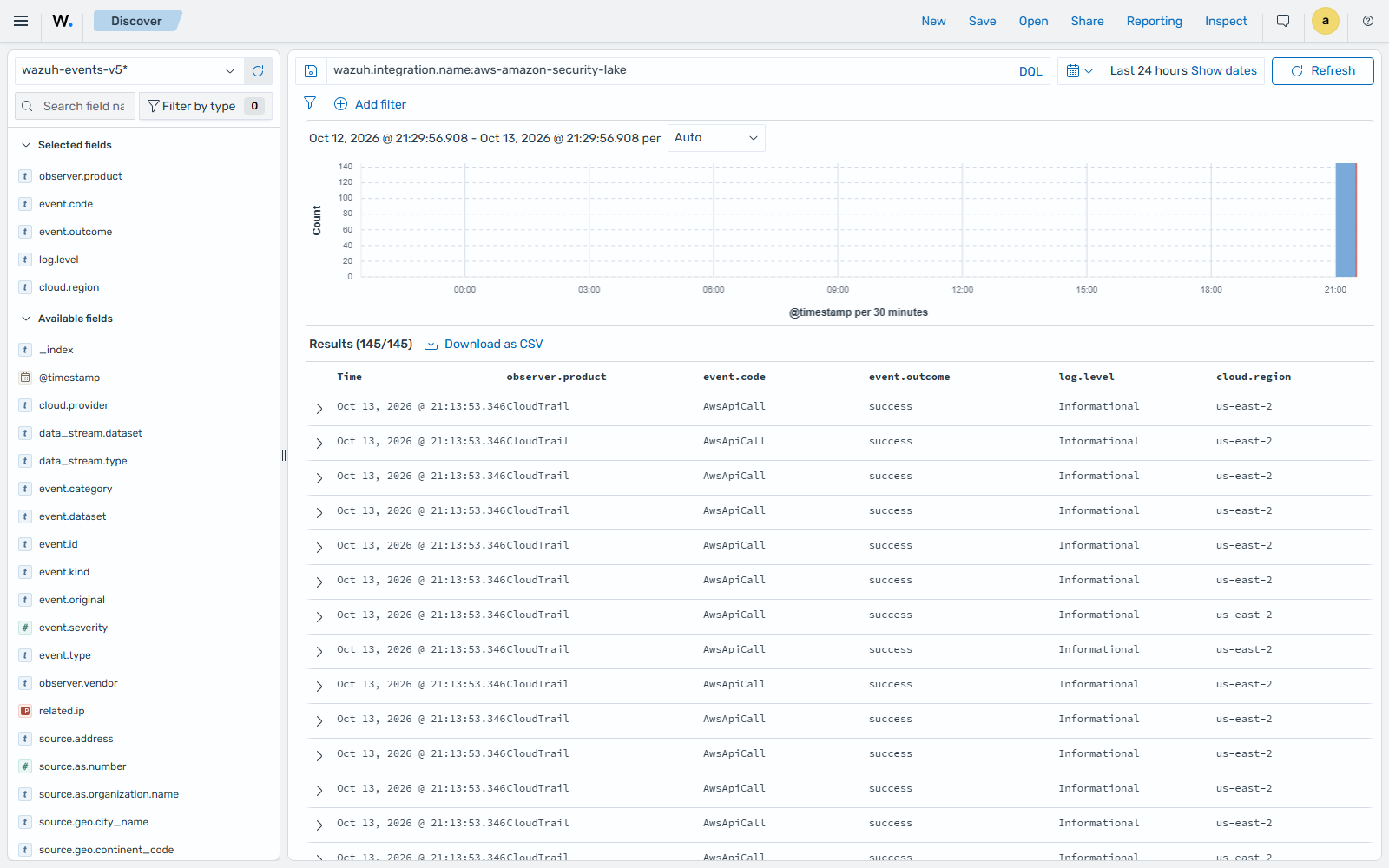Collapse the Selected fields section
The height and width of the screenshot is (868, 1389).
click(x=26, y=145)
